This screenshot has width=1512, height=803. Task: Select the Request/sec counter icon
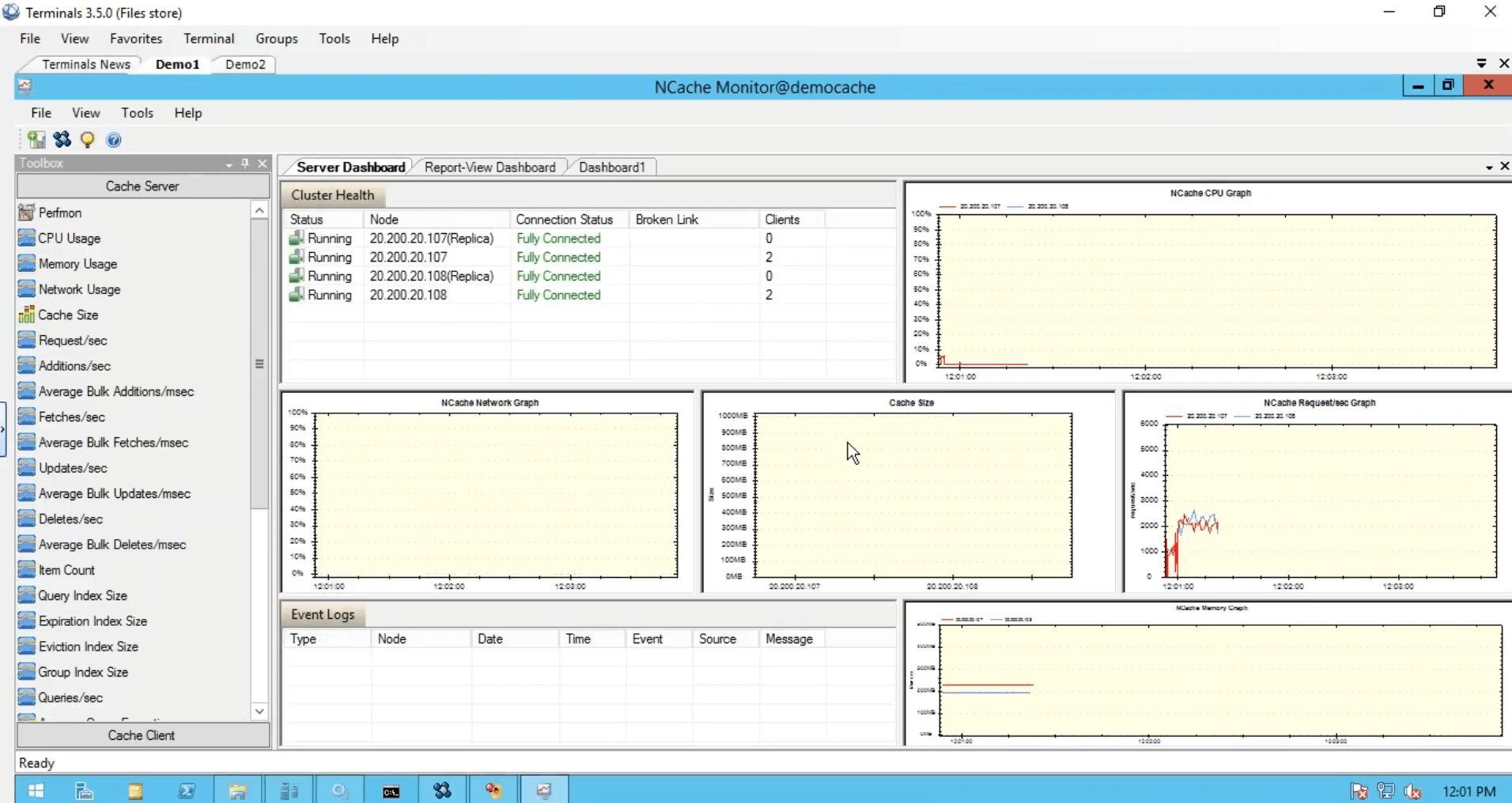click(26, 340)
